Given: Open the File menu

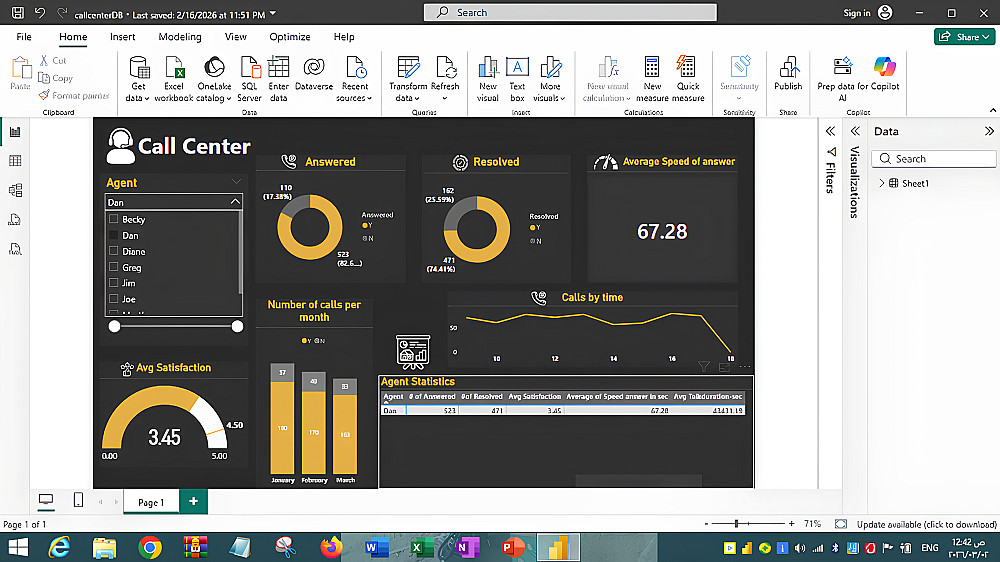Looking at the screenshot, I should click(x=24, y=36).
